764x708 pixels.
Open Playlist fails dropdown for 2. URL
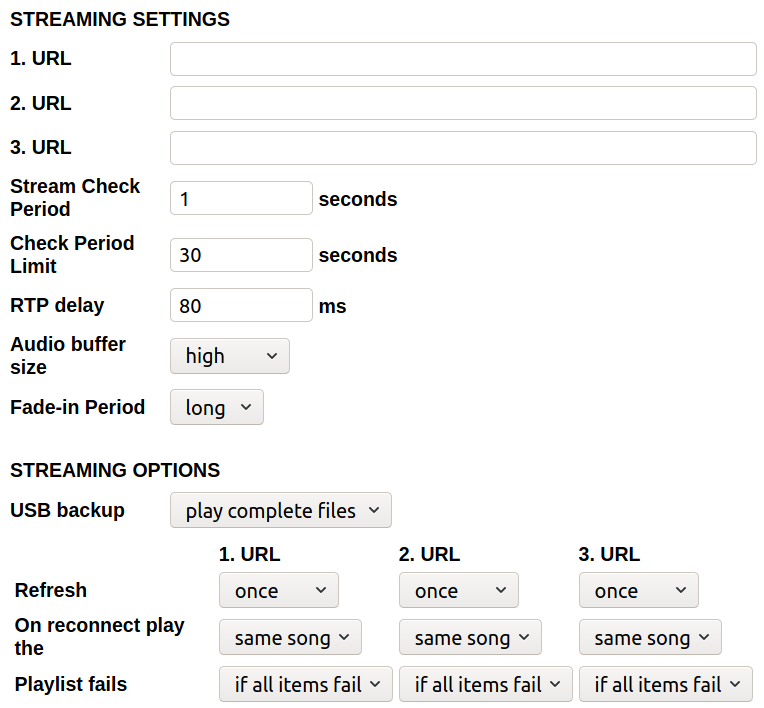point(486,684)
